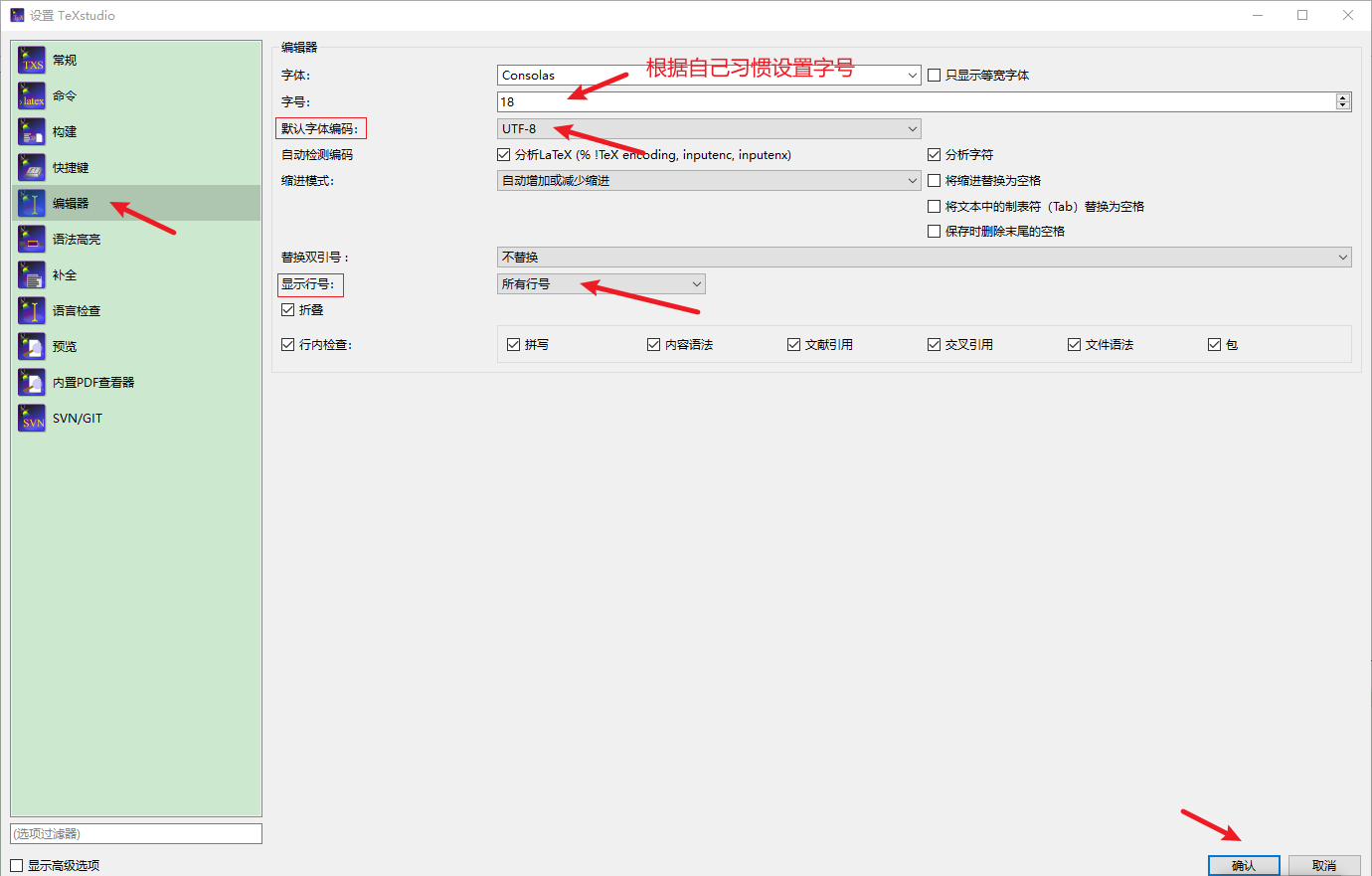Screen dimensions: 1372x876
Task: Open the UTF-8 encoding dropdown
Action: pos(709,128)
